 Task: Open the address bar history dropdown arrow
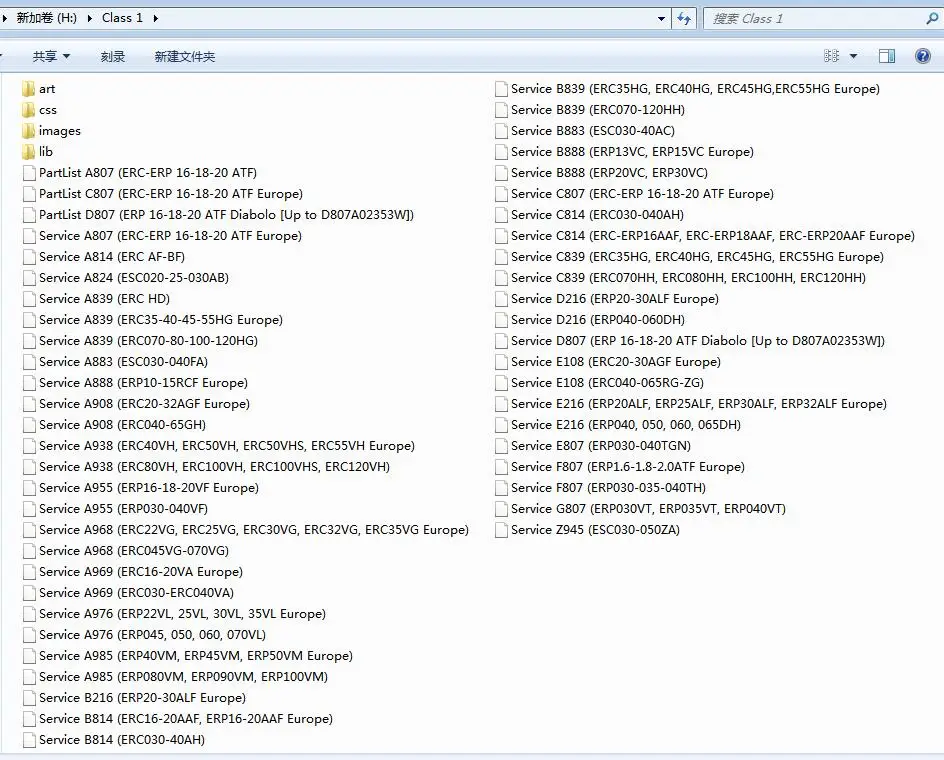[x=661, y=19]
